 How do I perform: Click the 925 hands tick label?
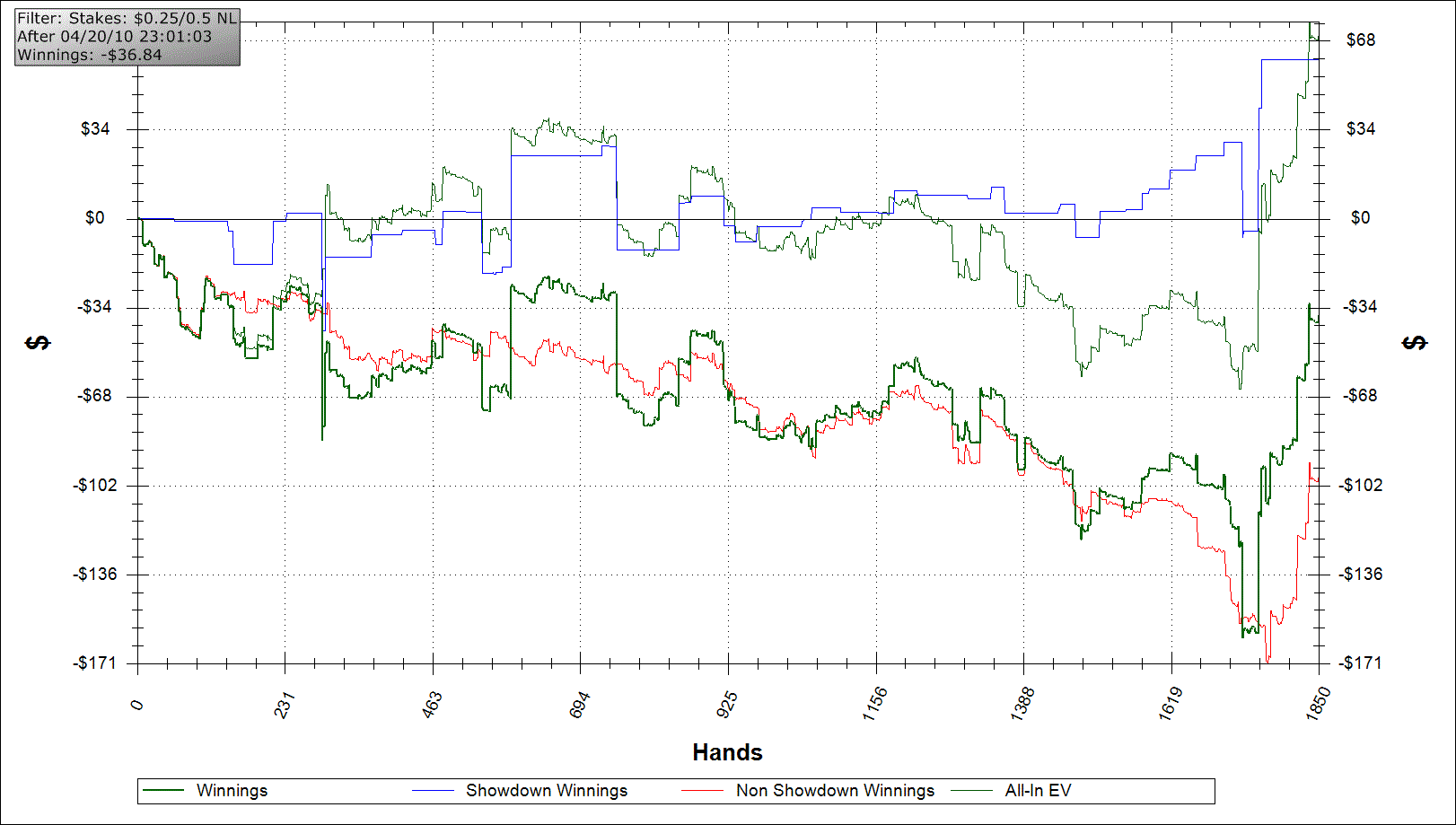click(x=728, y=704)
